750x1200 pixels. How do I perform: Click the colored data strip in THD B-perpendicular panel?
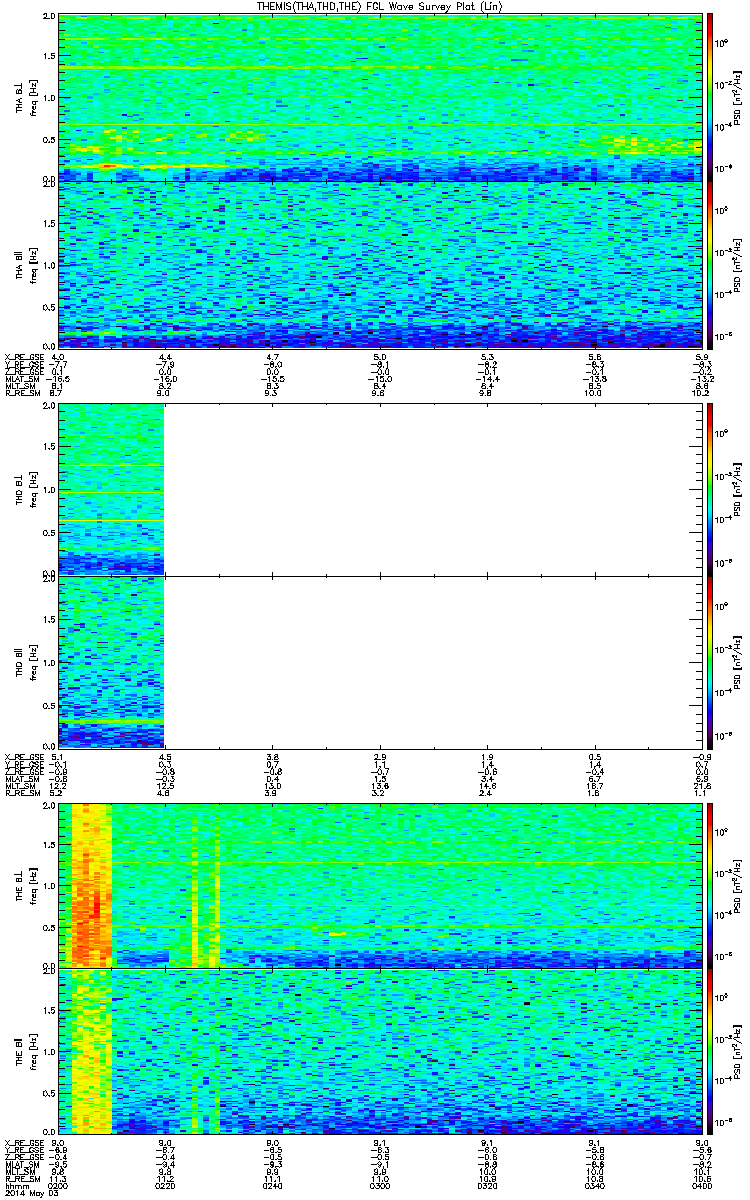click(111, 488)
